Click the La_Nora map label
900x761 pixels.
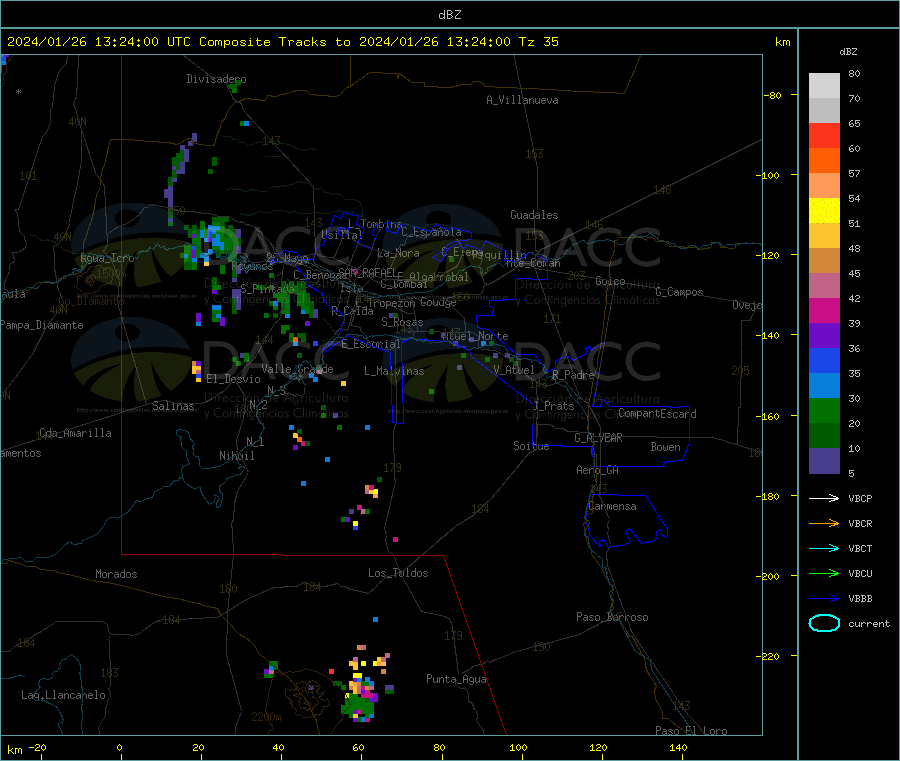point(398,253)
